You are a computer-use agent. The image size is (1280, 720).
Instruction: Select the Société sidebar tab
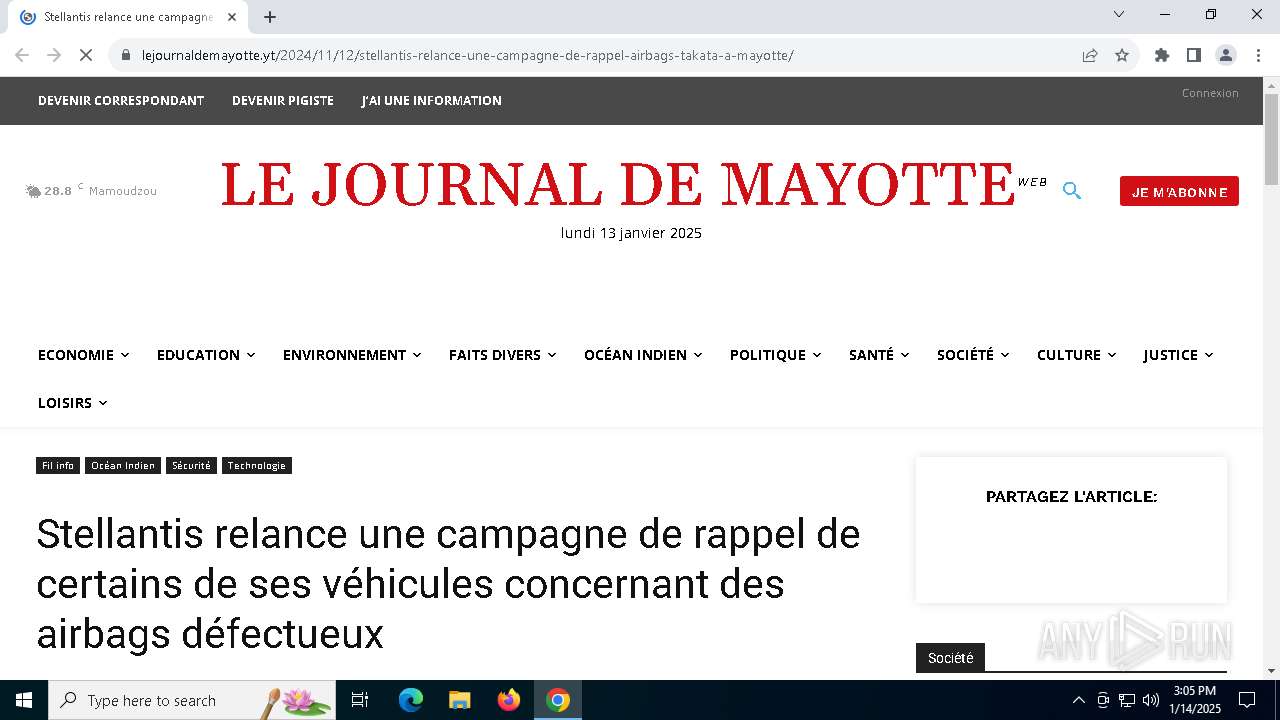pyautogui.click(x=950, y=658)
